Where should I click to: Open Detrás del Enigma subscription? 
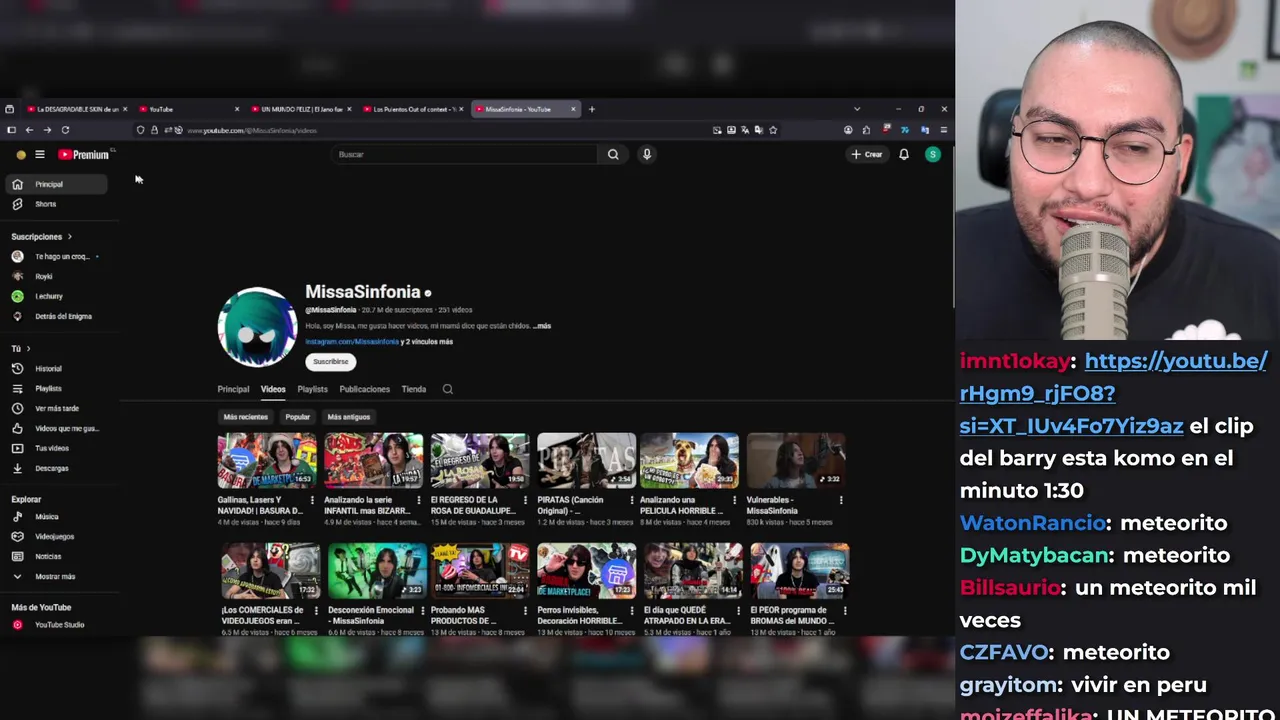(x=58, y=317)
